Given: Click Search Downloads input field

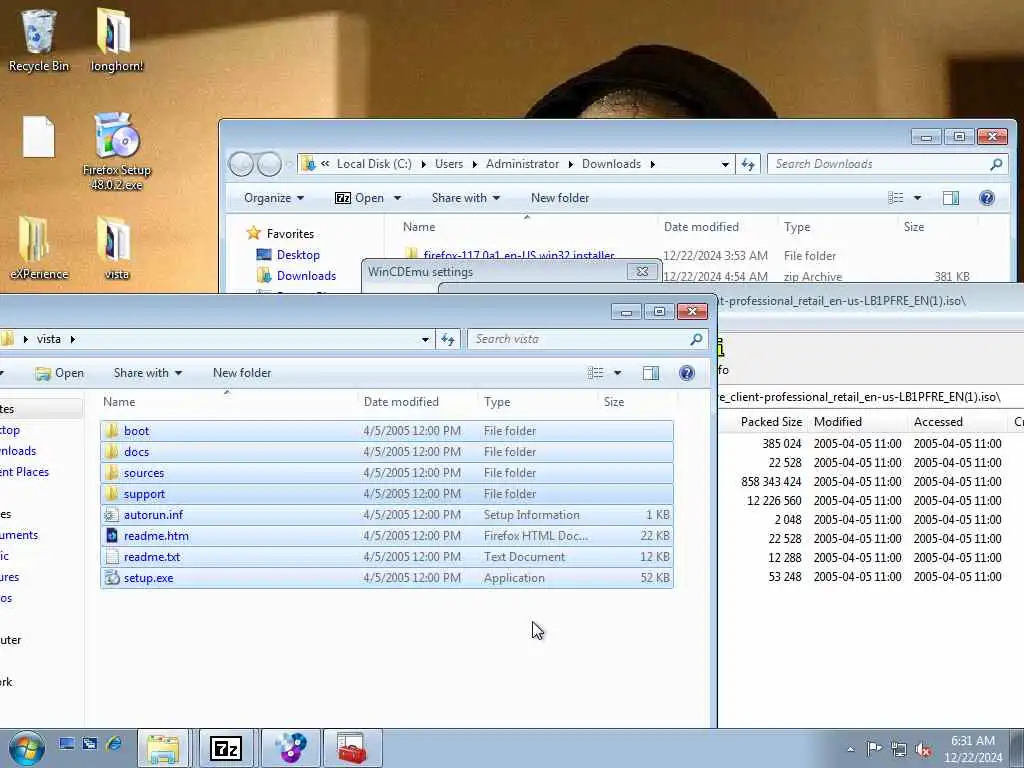Looking at the screenshot, I should 878,164.
